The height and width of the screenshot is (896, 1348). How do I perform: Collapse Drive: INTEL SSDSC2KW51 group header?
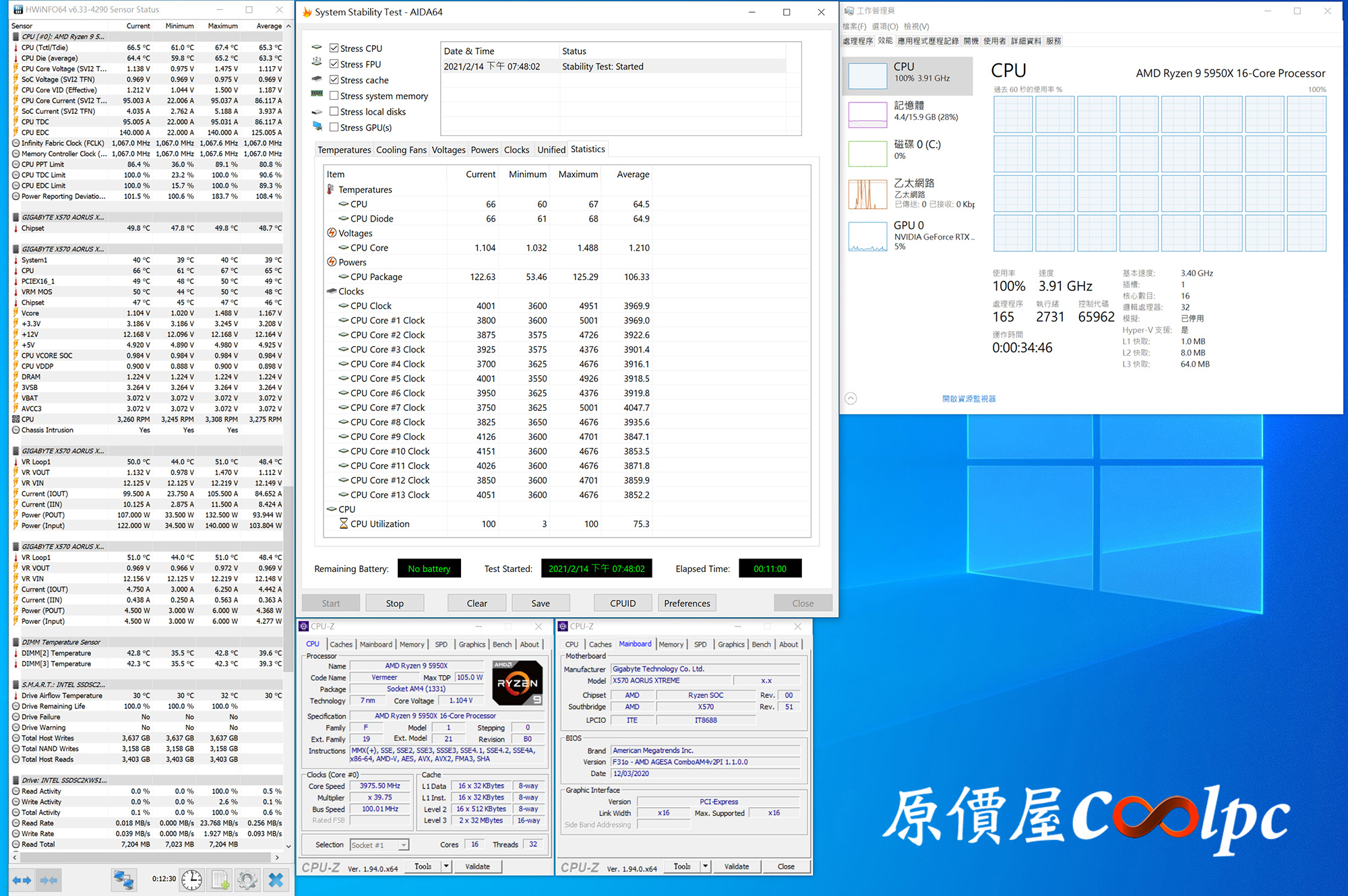tap(63, 780)
